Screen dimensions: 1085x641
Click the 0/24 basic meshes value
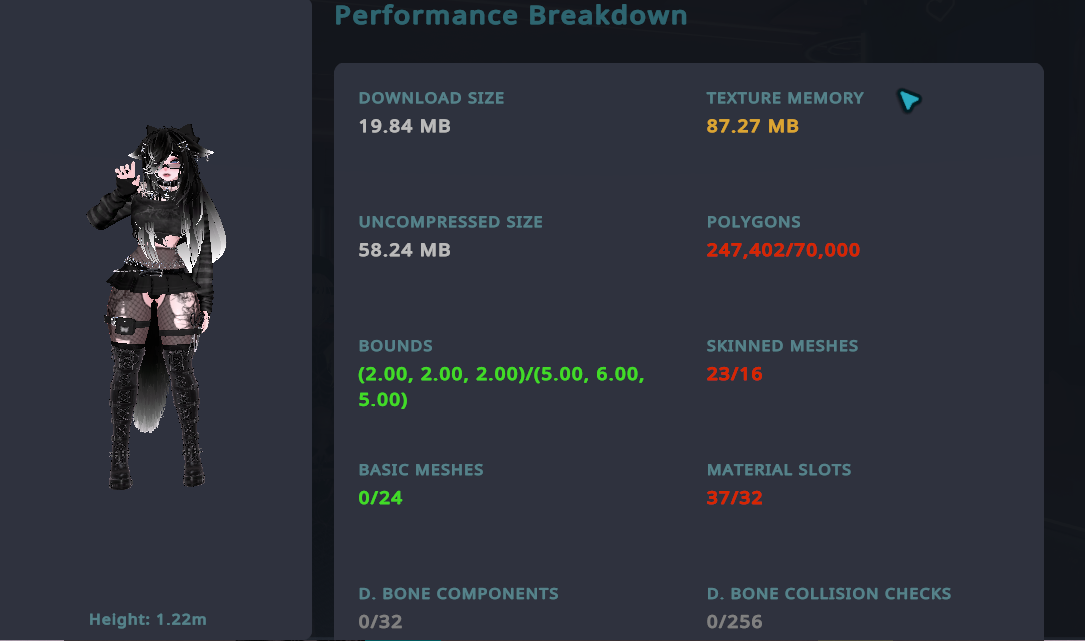pyautogui.click(x=380, y=498)
